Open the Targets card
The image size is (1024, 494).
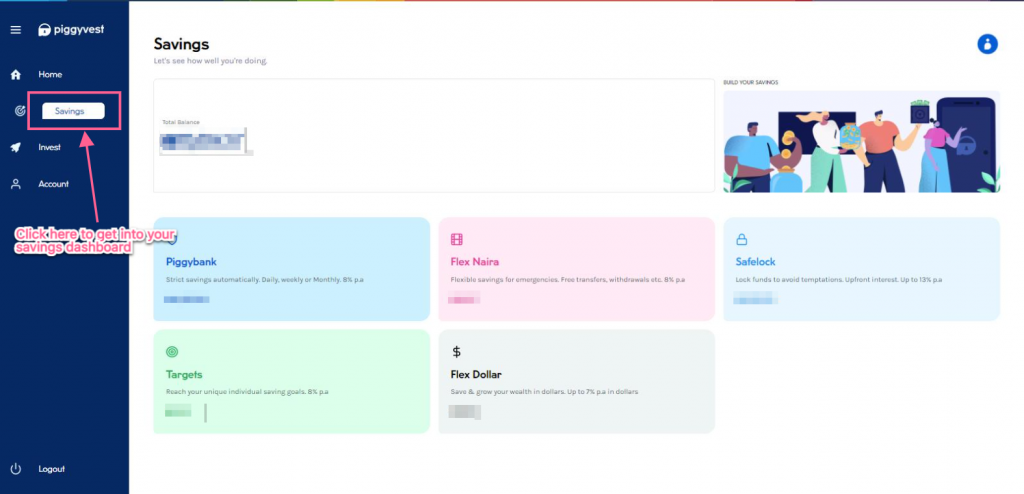pos(291,382)
